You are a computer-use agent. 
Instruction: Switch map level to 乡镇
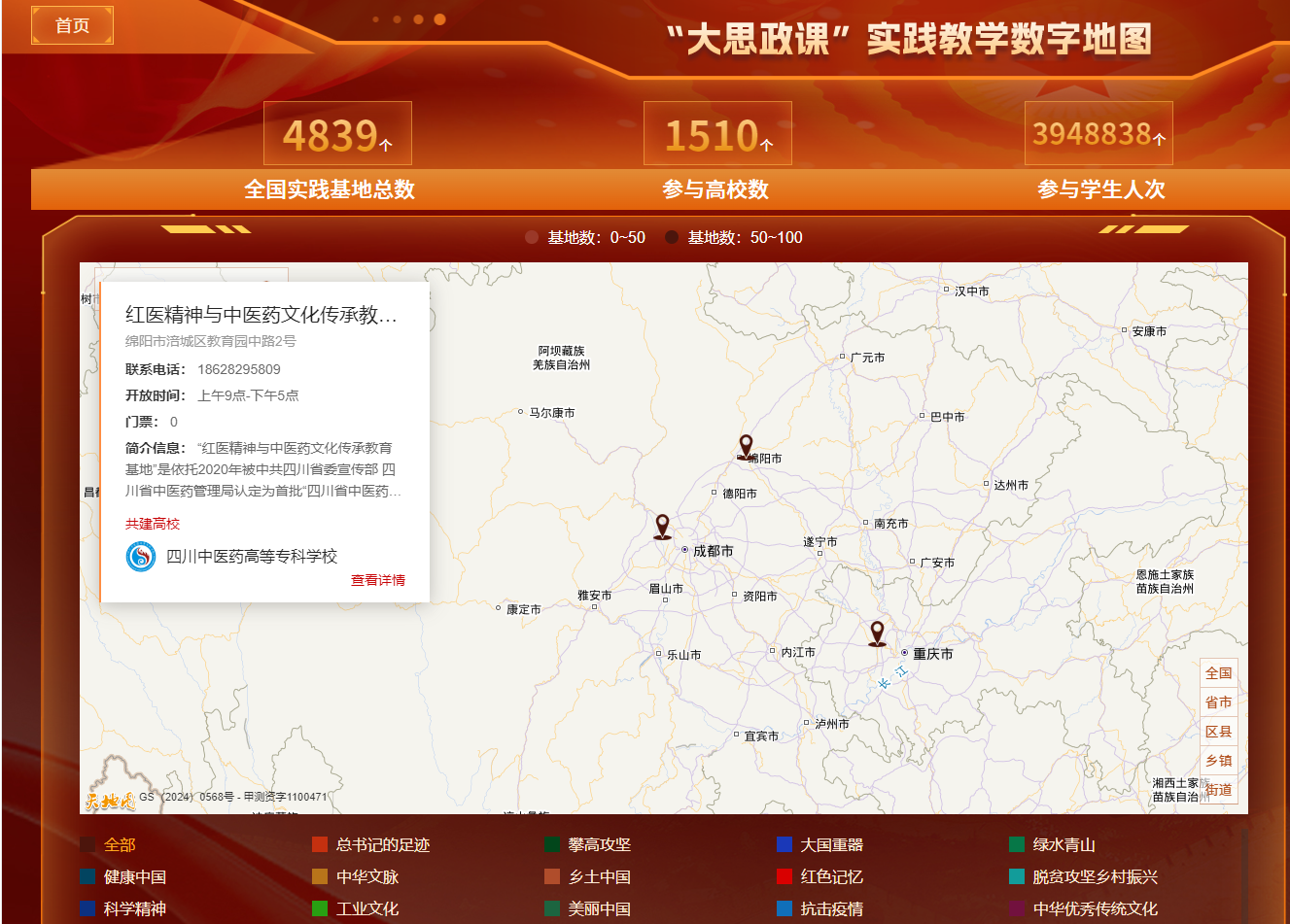click(x=1218, y=761)
